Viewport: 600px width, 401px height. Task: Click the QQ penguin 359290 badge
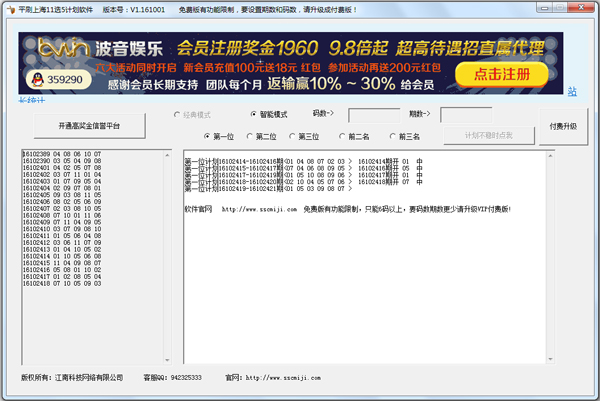click(59, 80)
